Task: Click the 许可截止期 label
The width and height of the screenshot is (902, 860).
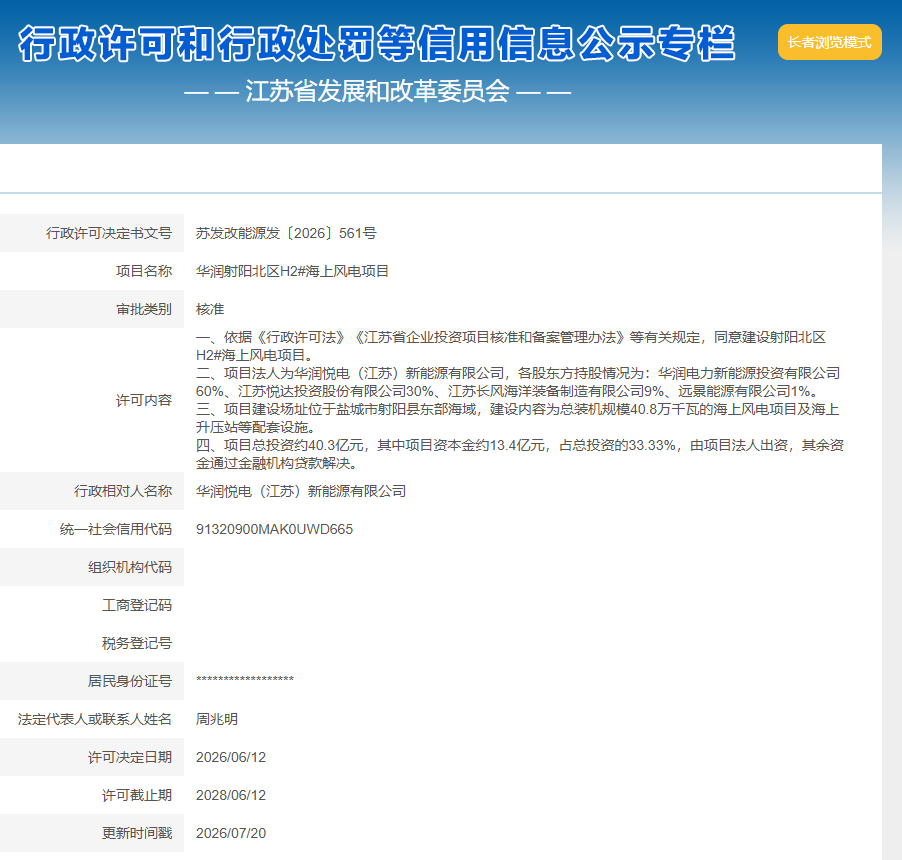Action: click(137, 794)
